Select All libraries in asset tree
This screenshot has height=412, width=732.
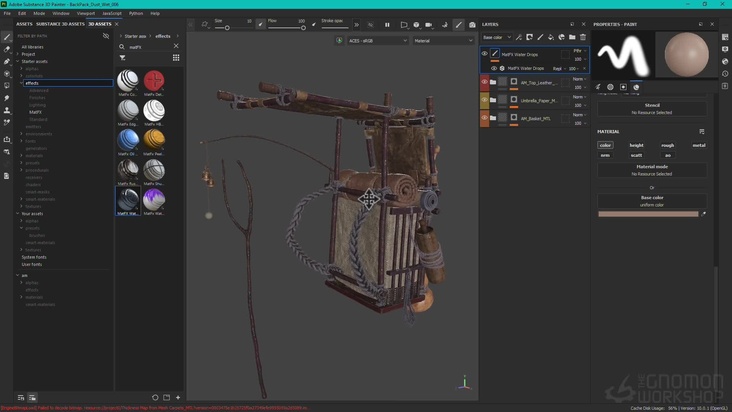[x=32, y=47]
